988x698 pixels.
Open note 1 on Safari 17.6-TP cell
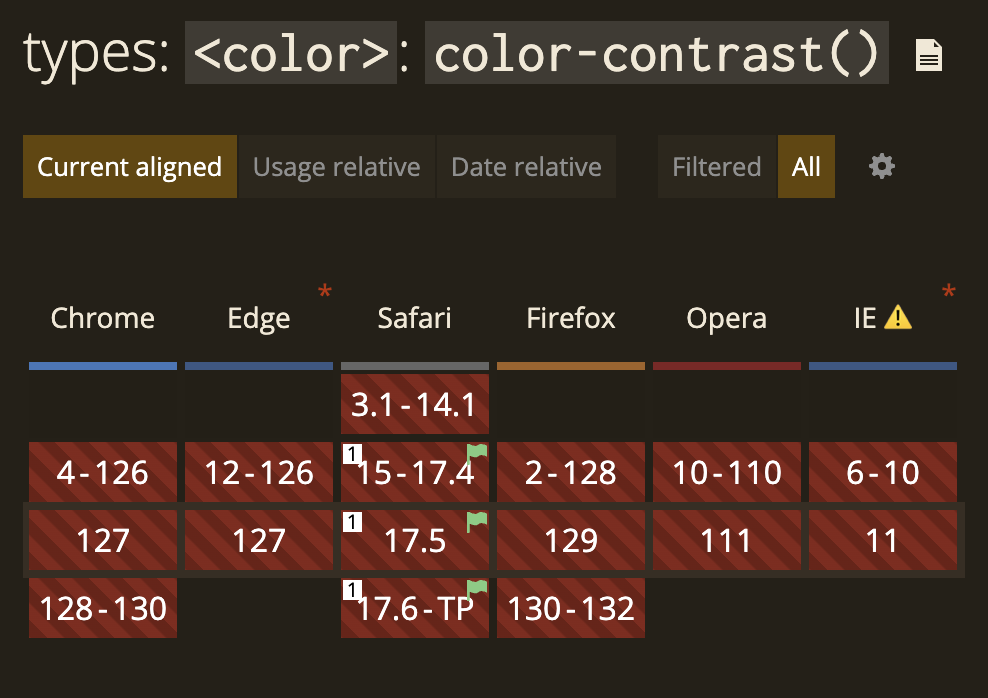[352, 590]
